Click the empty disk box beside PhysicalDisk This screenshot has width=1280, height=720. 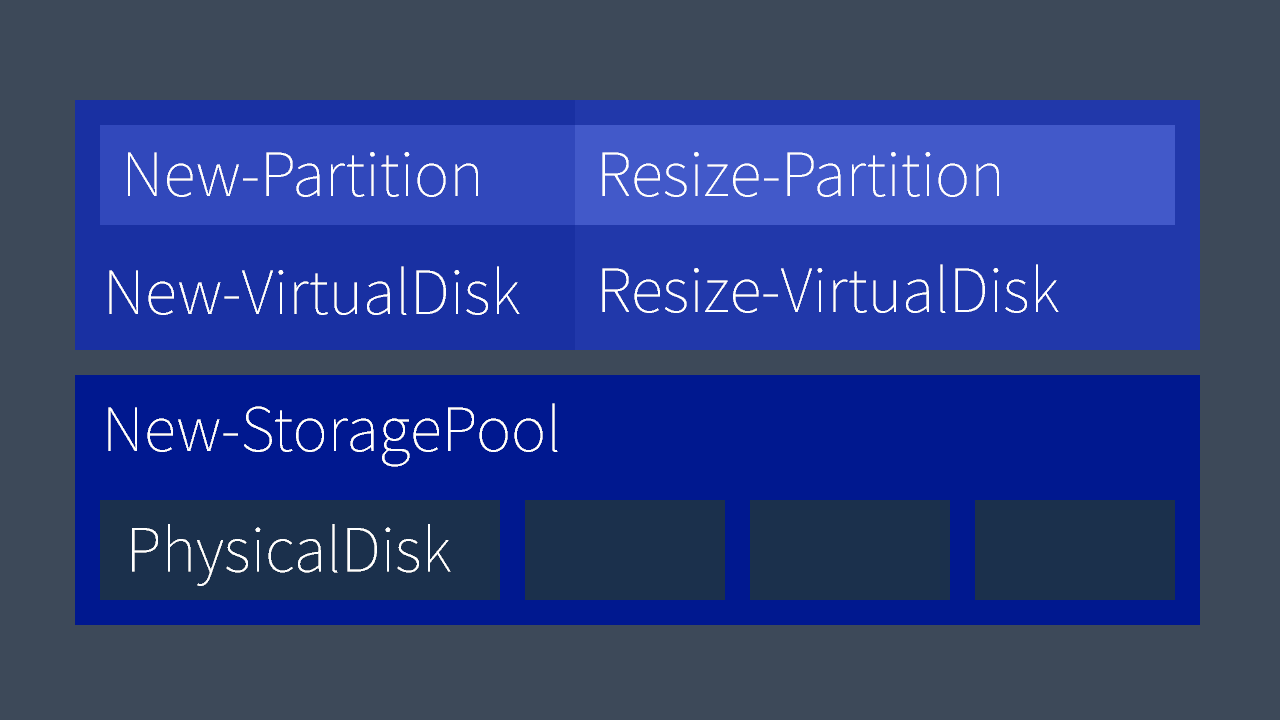624,550
